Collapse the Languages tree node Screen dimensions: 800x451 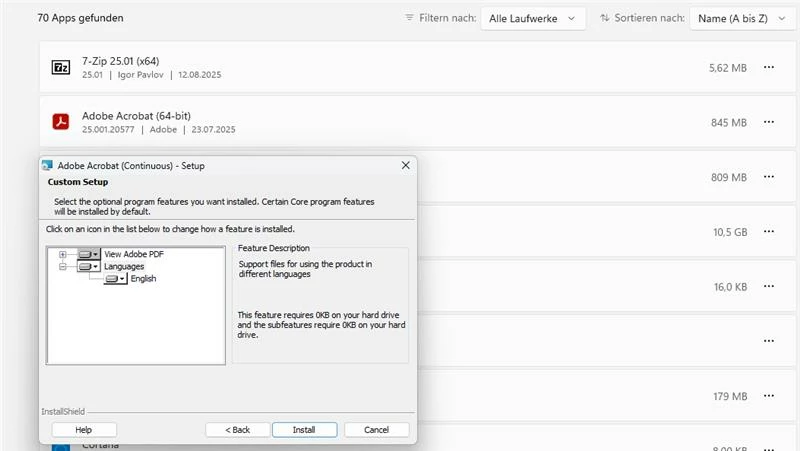coord(62,266)
